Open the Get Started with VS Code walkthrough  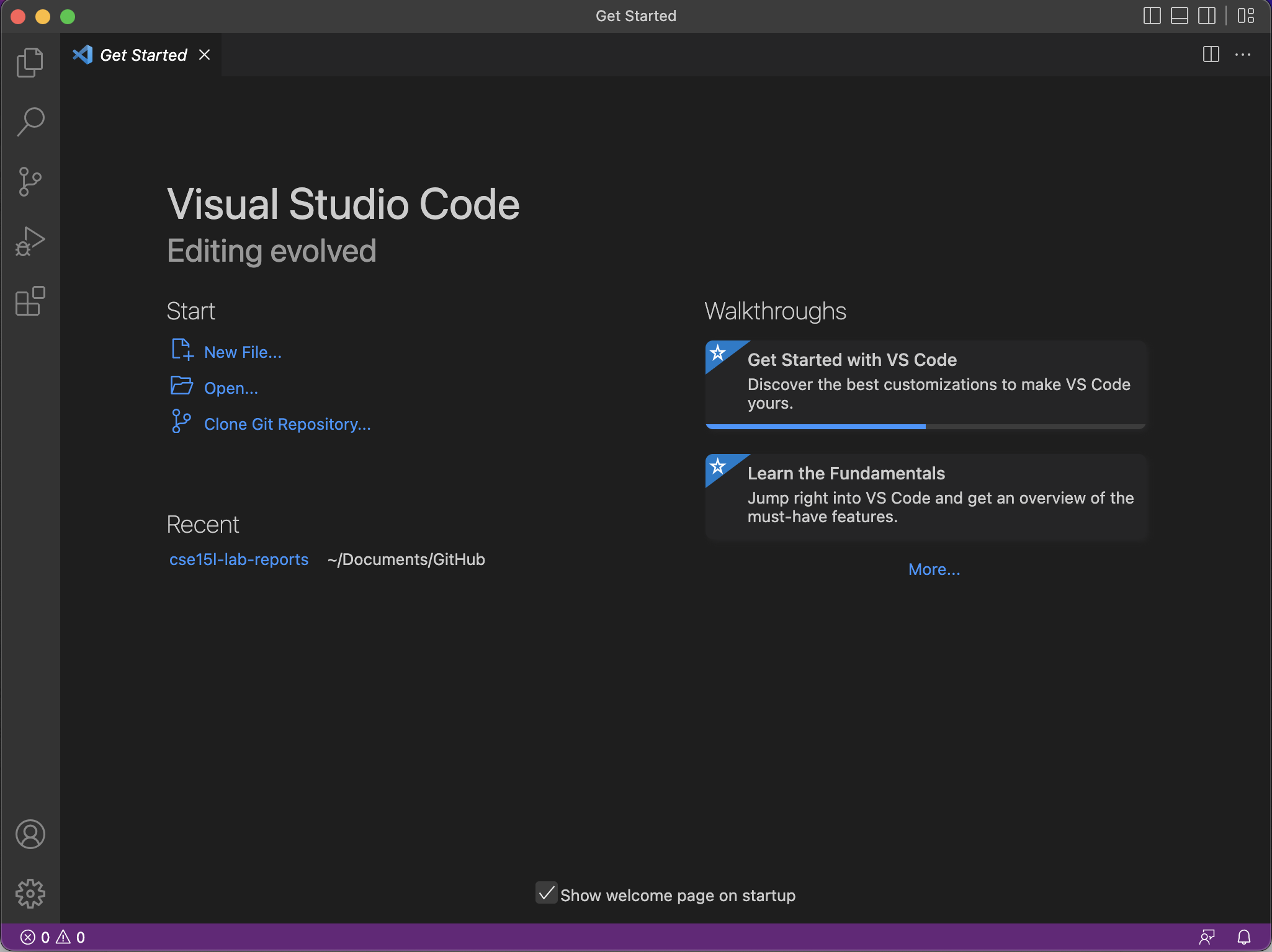point(925,385)
